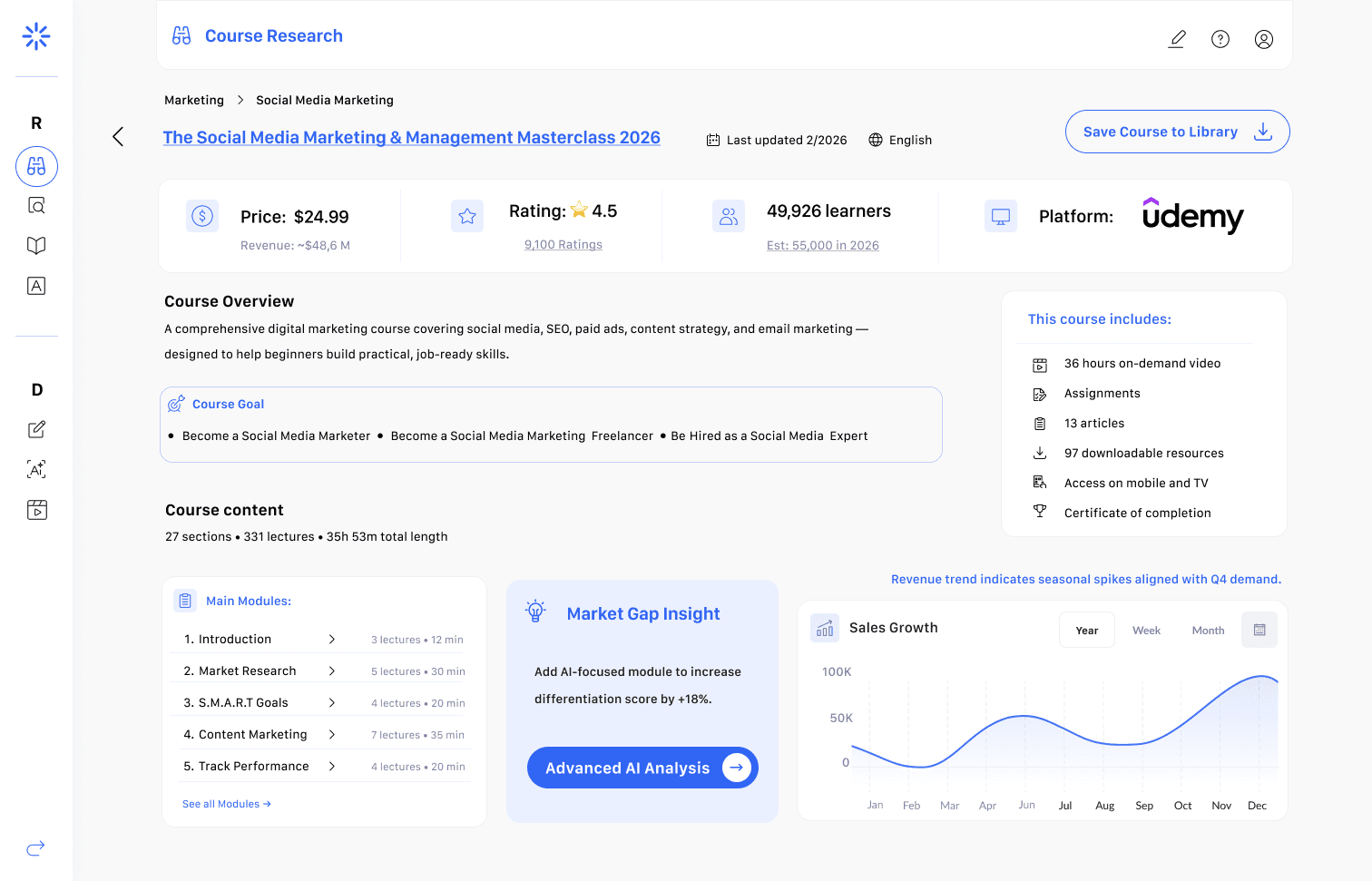The image size is (1372, 881).
Task: Open the Social Media Marketing Masterclass 2026 link
Action: 412,137
